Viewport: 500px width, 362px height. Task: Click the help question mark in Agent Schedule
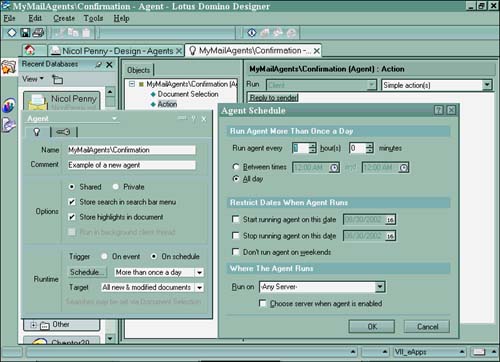[x=439, y=110]
